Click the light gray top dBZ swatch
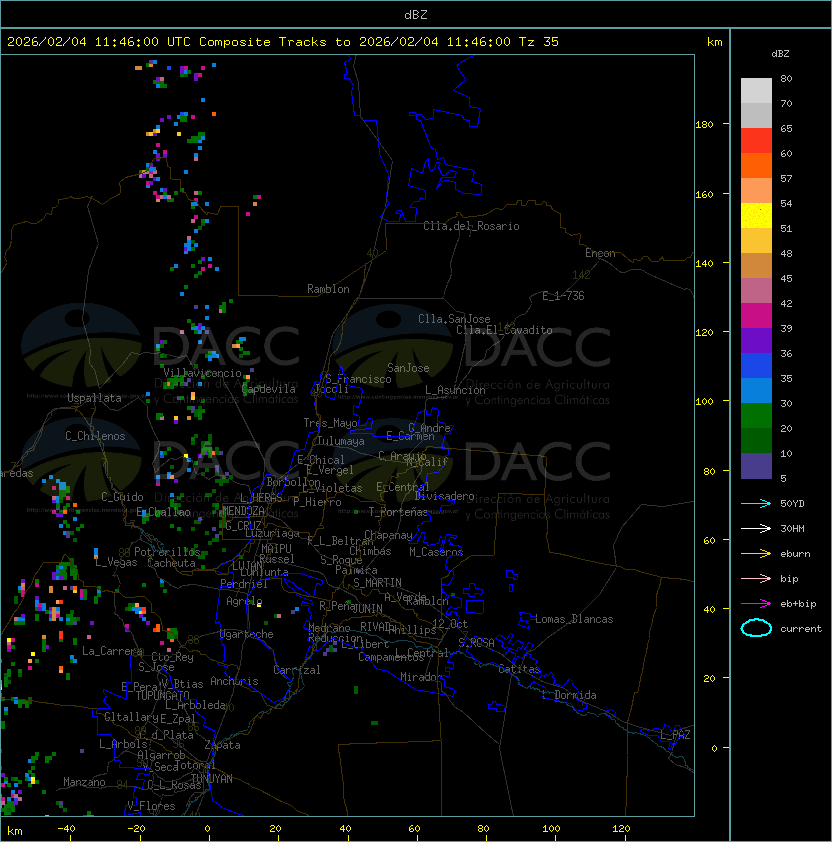The image size is (832, 842). pos(756,90)
